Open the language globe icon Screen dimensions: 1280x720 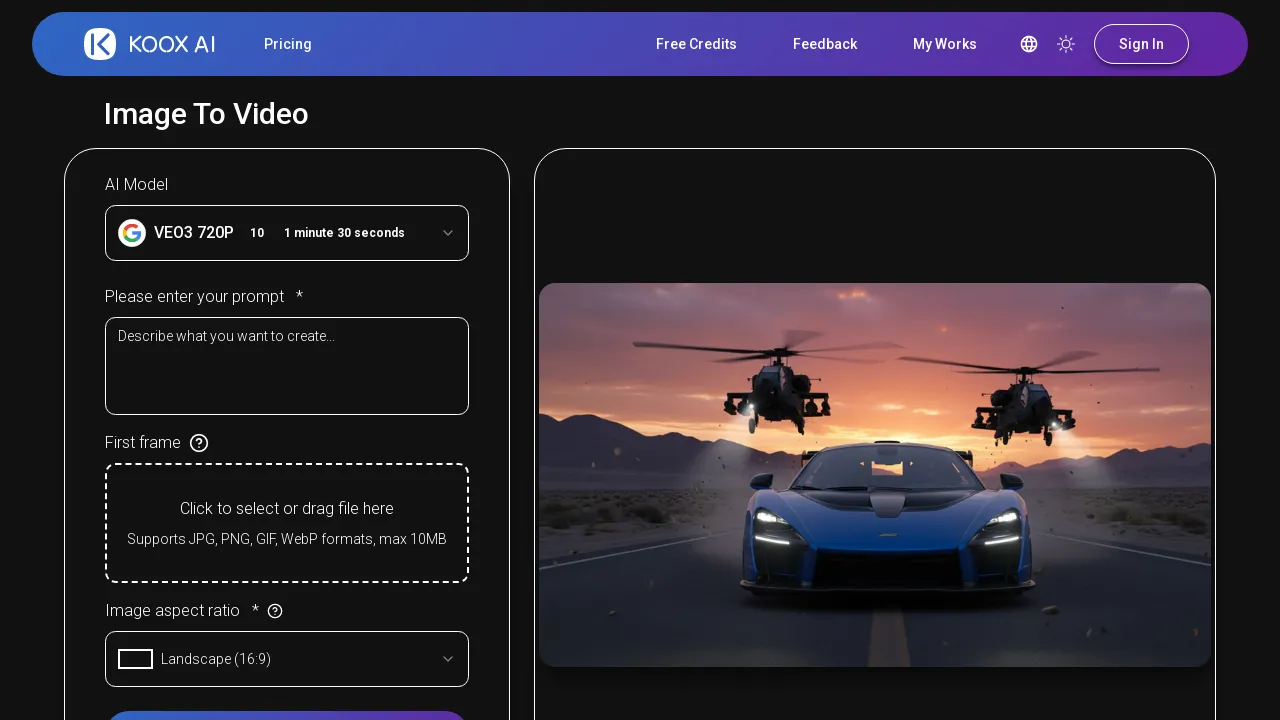pyautogui.click(x=1029, y=44)
